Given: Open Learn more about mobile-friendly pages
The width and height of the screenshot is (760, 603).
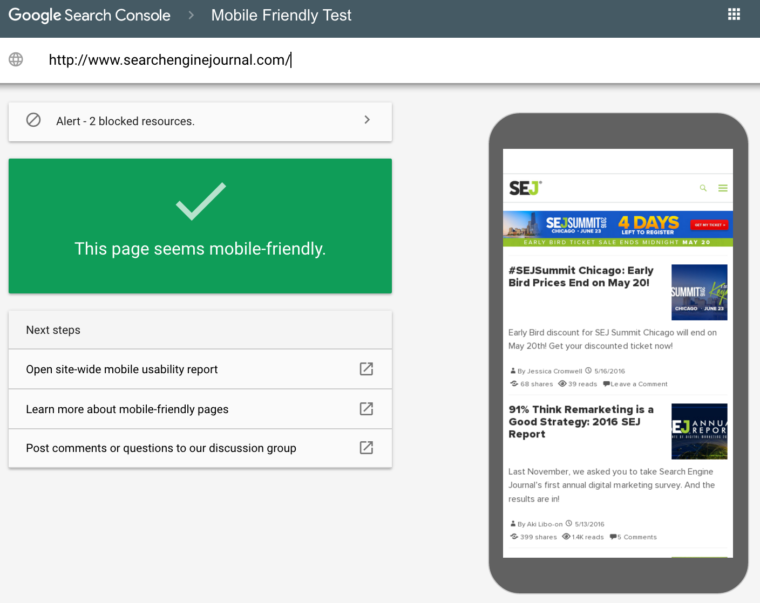Looking at the screenshot, I should 200,409.
